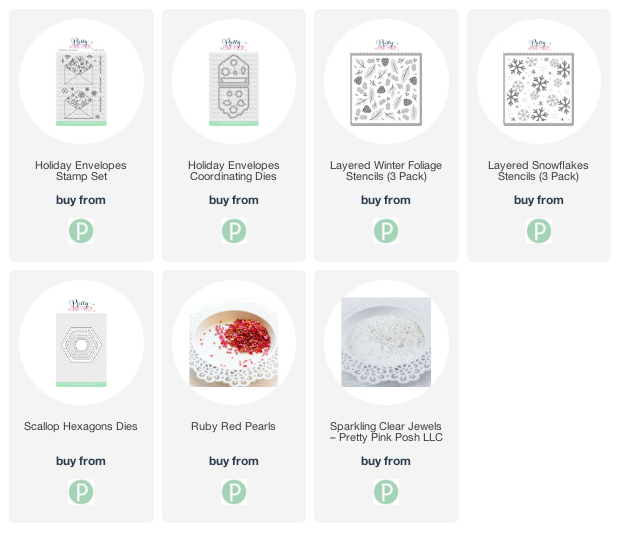The width and height of the screenshot is (620, 544).
Task: Open the P shop icon for Holiday Envelopes Coordinating Dies
Action: (234, 231)
